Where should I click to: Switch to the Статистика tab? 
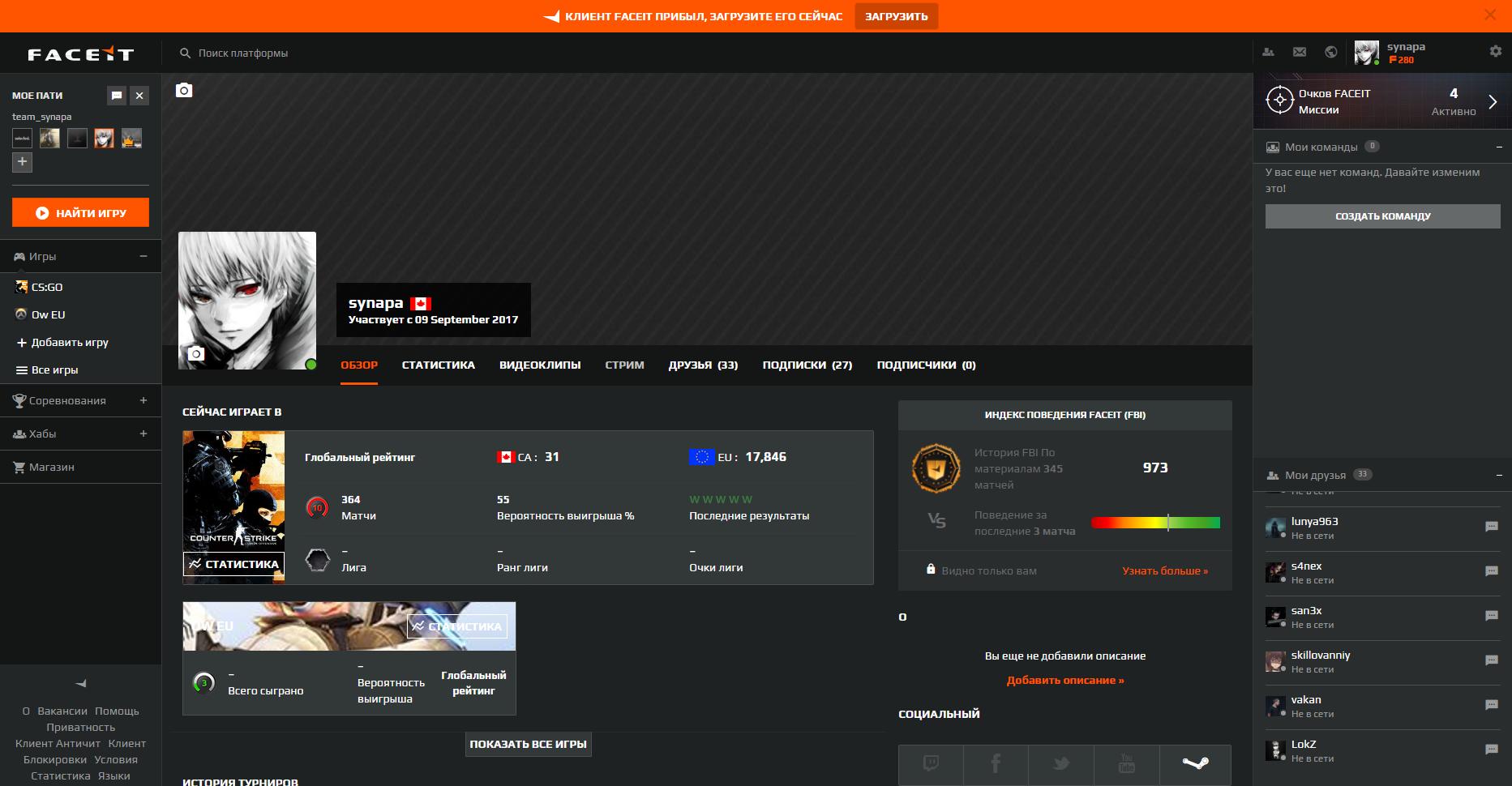click(438, 365)
